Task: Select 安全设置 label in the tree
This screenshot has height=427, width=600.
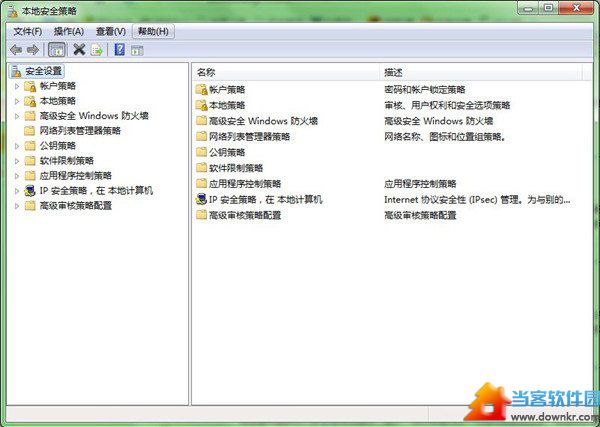Action: [x=44, y=71]
